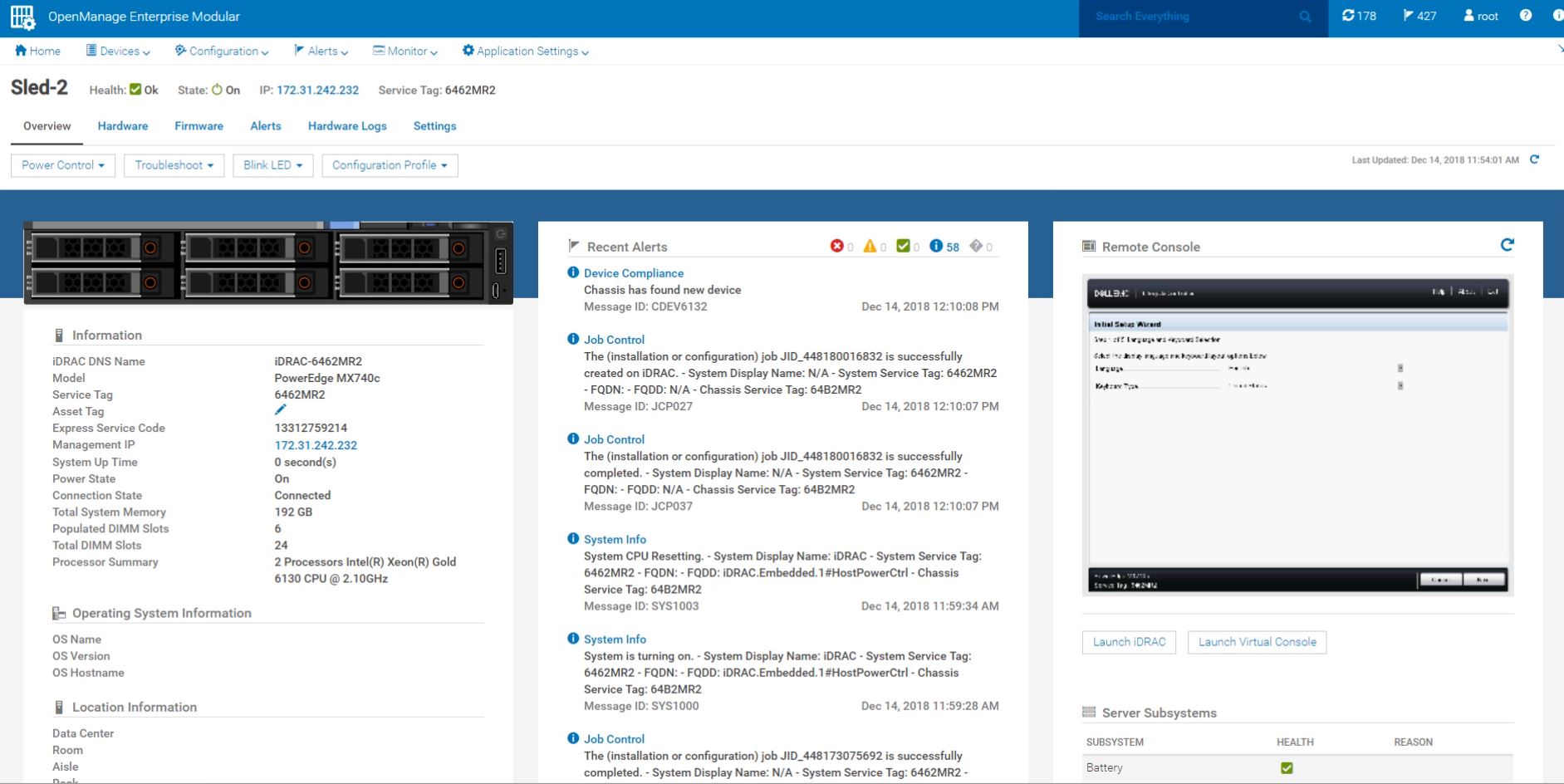The image size is (1564, 784).
Task: Click the SUBSYSTEM column header
Action: (x=1115, y=742)
